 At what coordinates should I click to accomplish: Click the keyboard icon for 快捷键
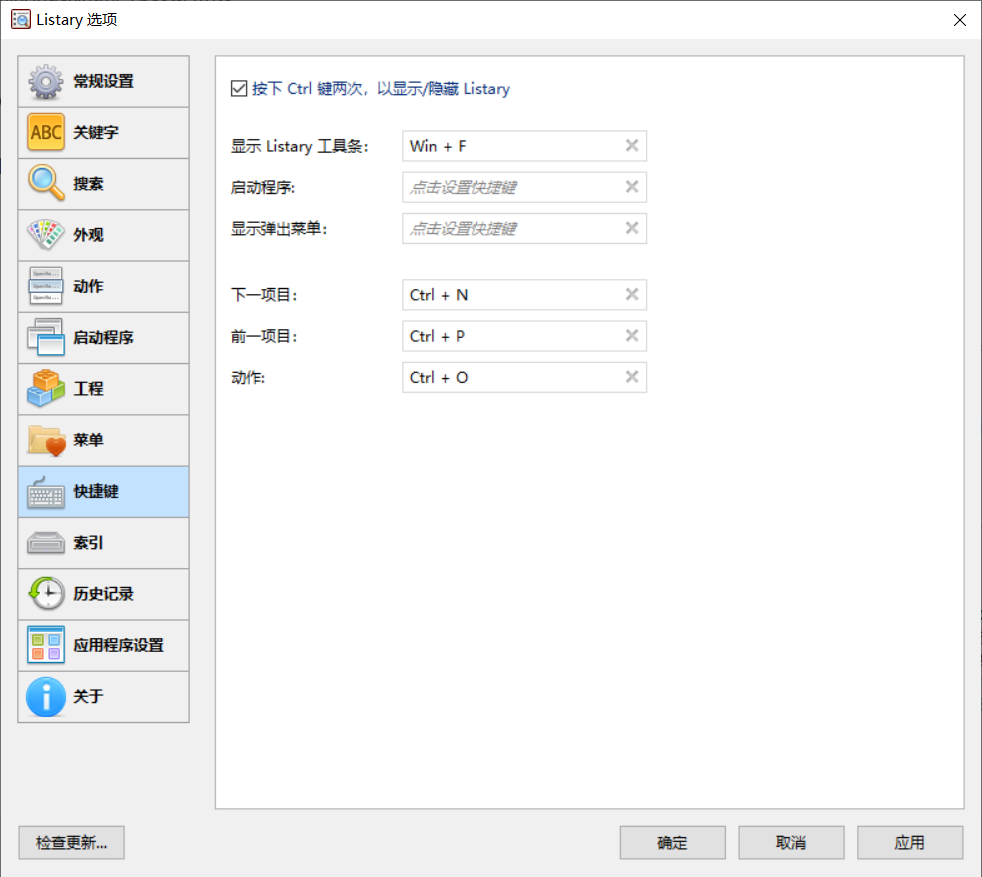click(46, 492)
